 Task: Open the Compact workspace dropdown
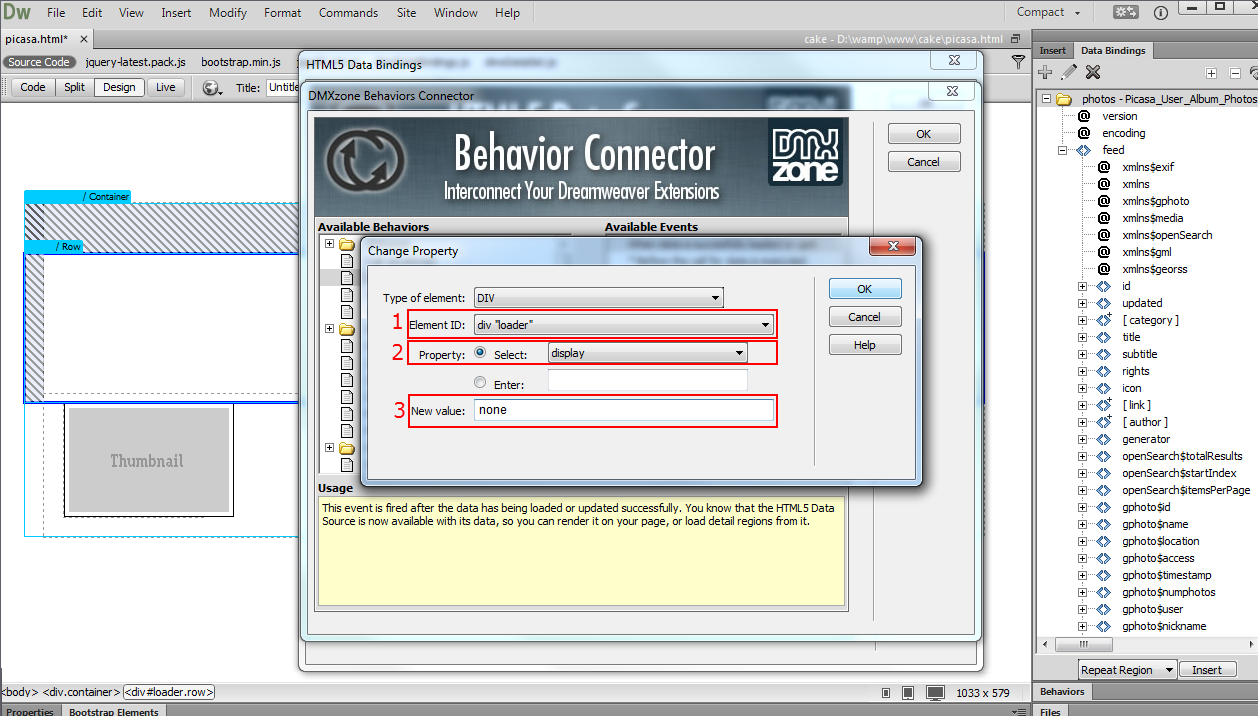(1049, 12)
